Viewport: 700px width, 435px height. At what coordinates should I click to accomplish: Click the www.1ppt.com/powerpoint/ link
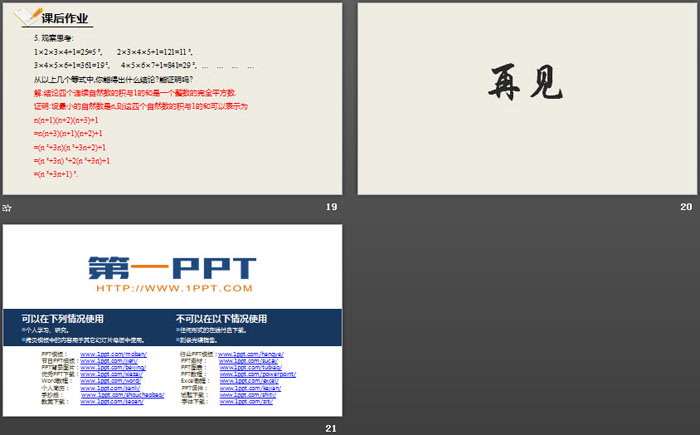(258, 374)
